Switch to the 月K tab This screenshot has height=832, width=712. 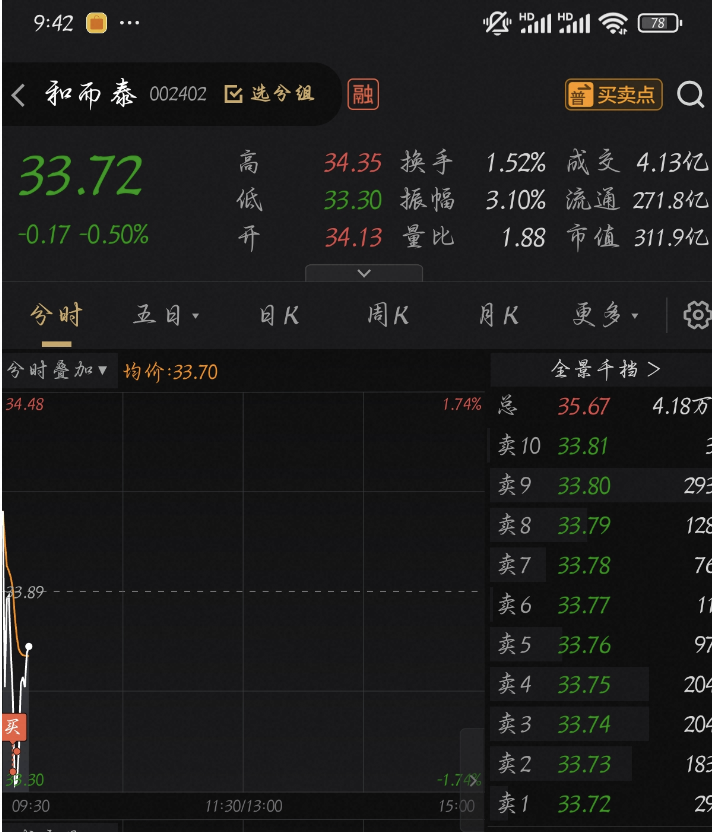pyautogui.click(x=498, y=315)
